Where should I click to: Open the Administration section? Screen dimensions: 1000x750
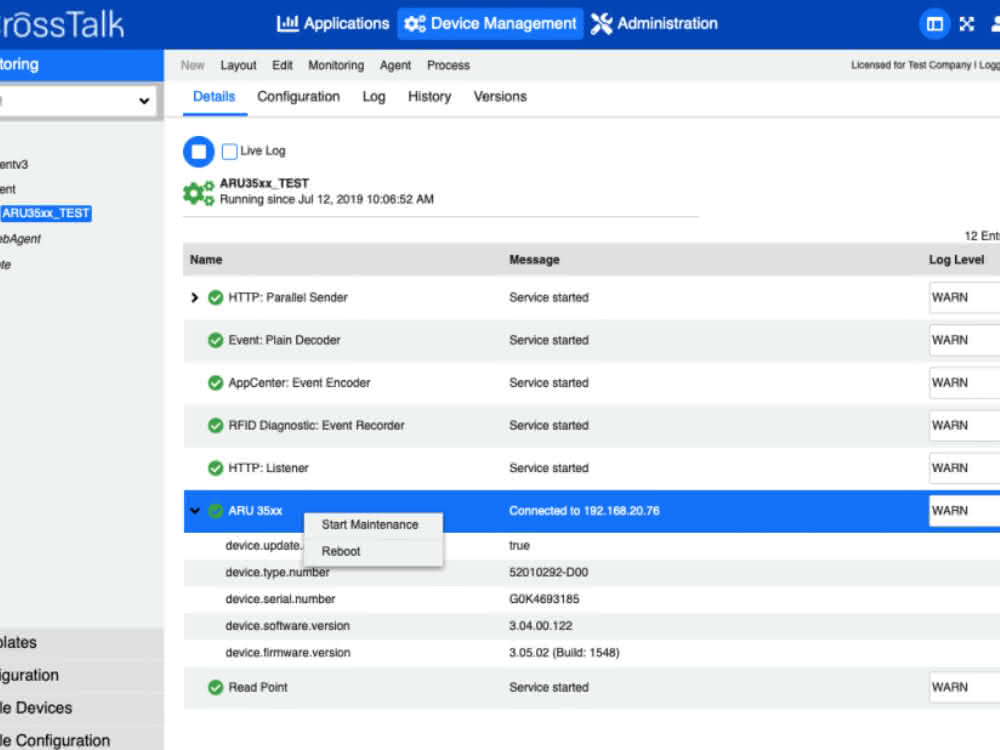654,24
